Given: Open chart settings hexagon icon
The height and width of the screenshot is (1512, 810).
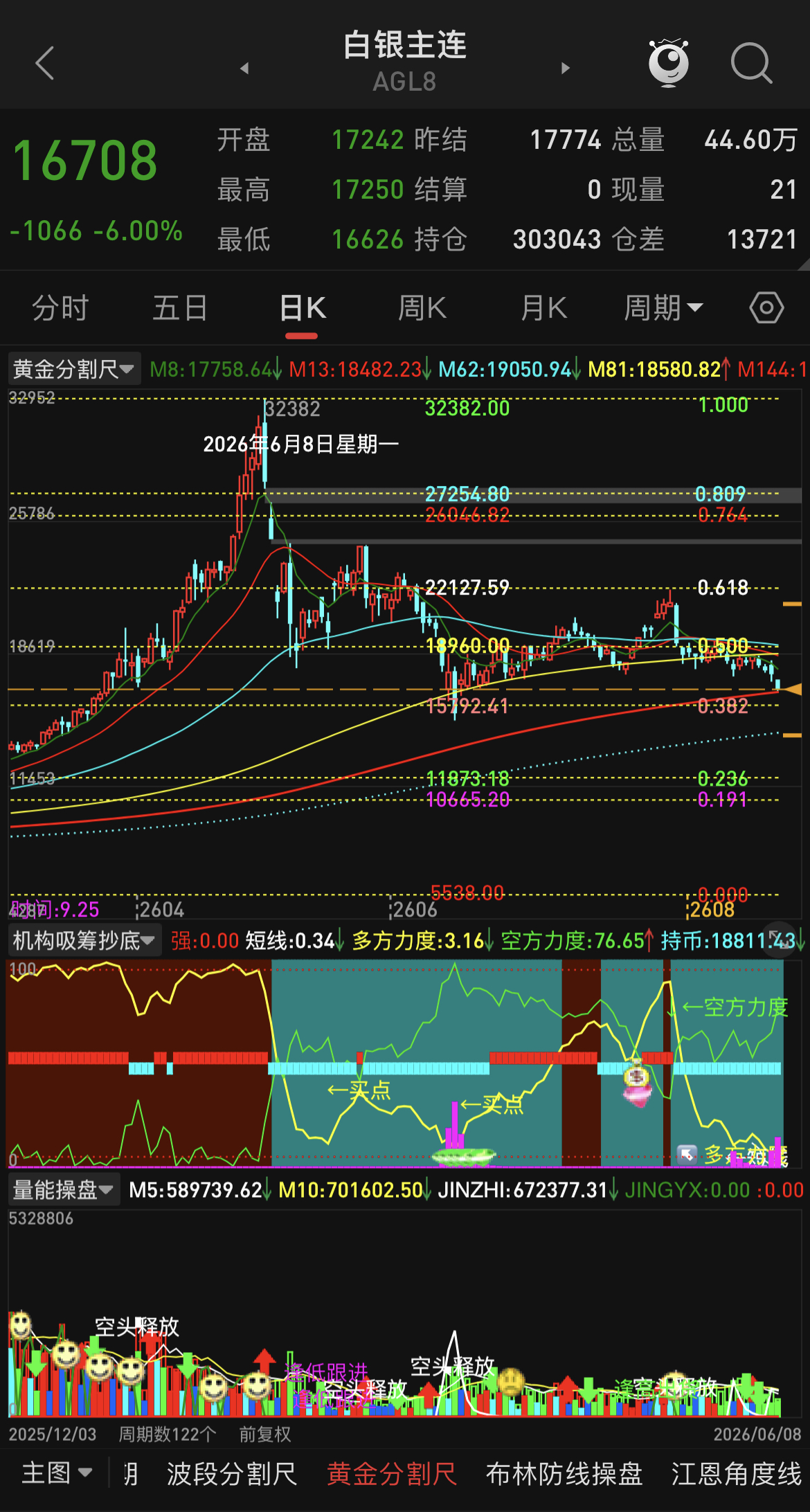Looking at the screenshot, I should [766, 308].
